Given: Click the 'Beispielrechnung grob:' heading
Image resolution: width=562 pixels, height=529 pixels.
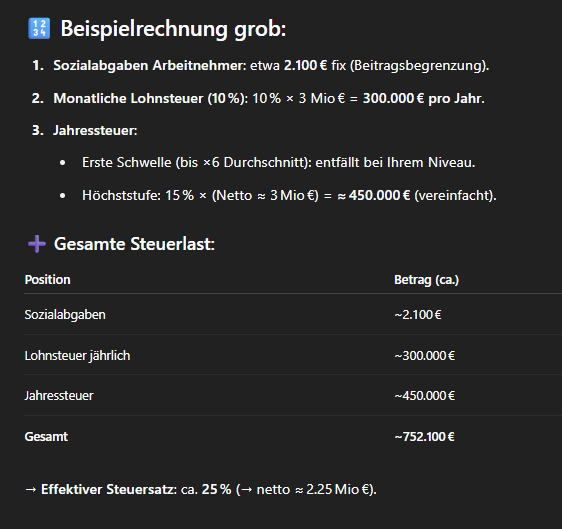Looking at the screenshot, I should click(x=173, y=29).
